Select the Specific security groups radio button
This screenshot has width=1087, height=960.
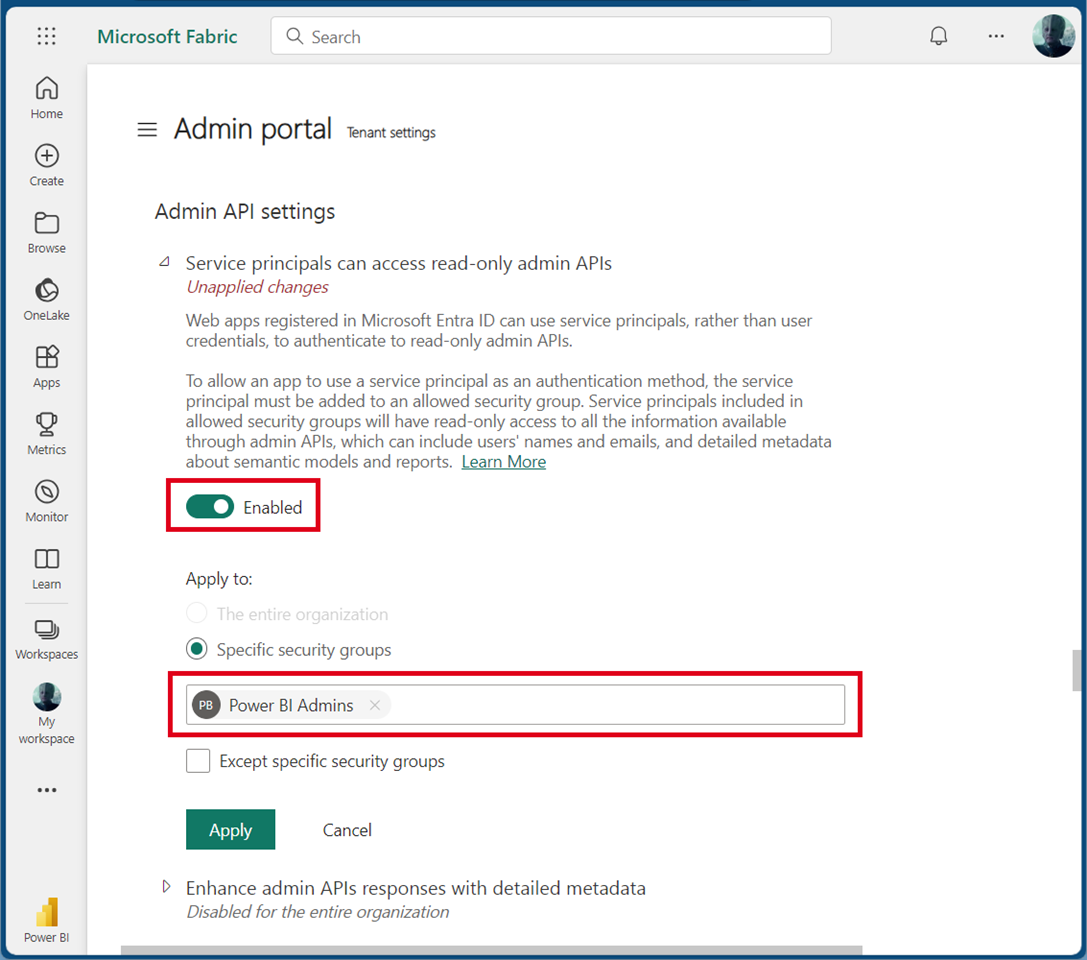coord(197,650)
